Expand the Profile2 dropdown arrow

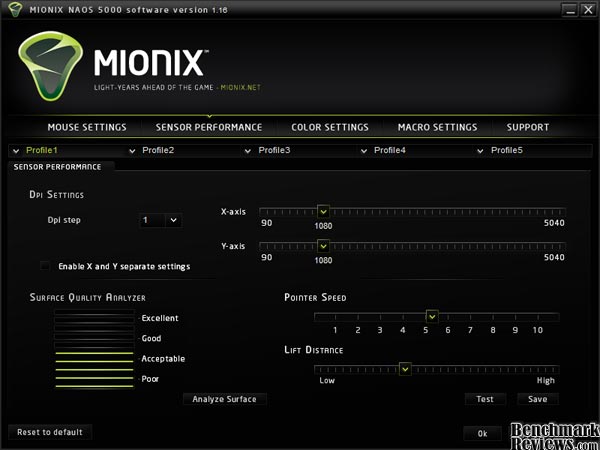132,151
